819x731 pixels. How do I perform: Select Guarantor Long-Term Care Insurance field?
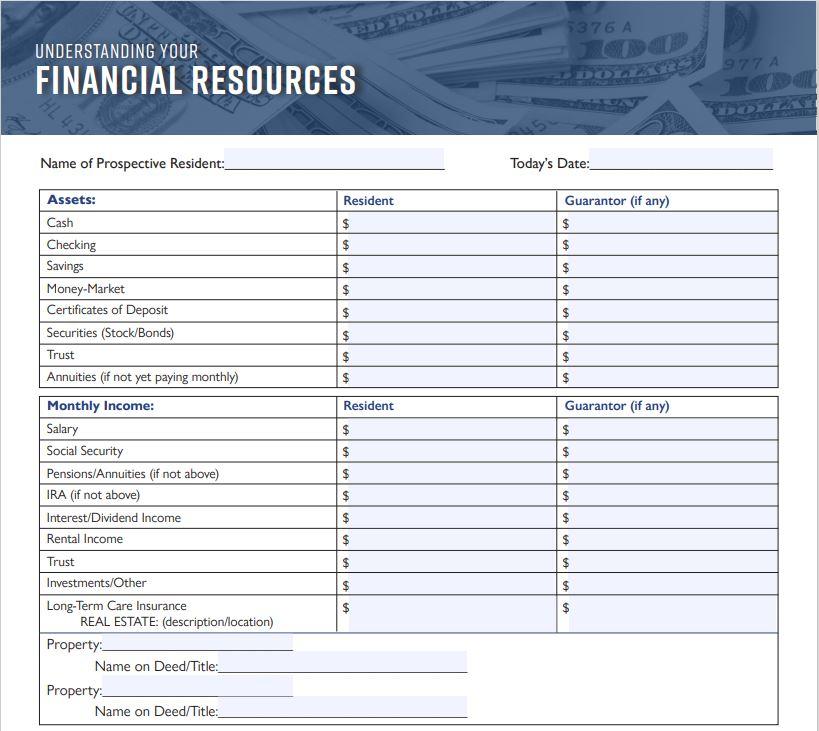point(673,614)
